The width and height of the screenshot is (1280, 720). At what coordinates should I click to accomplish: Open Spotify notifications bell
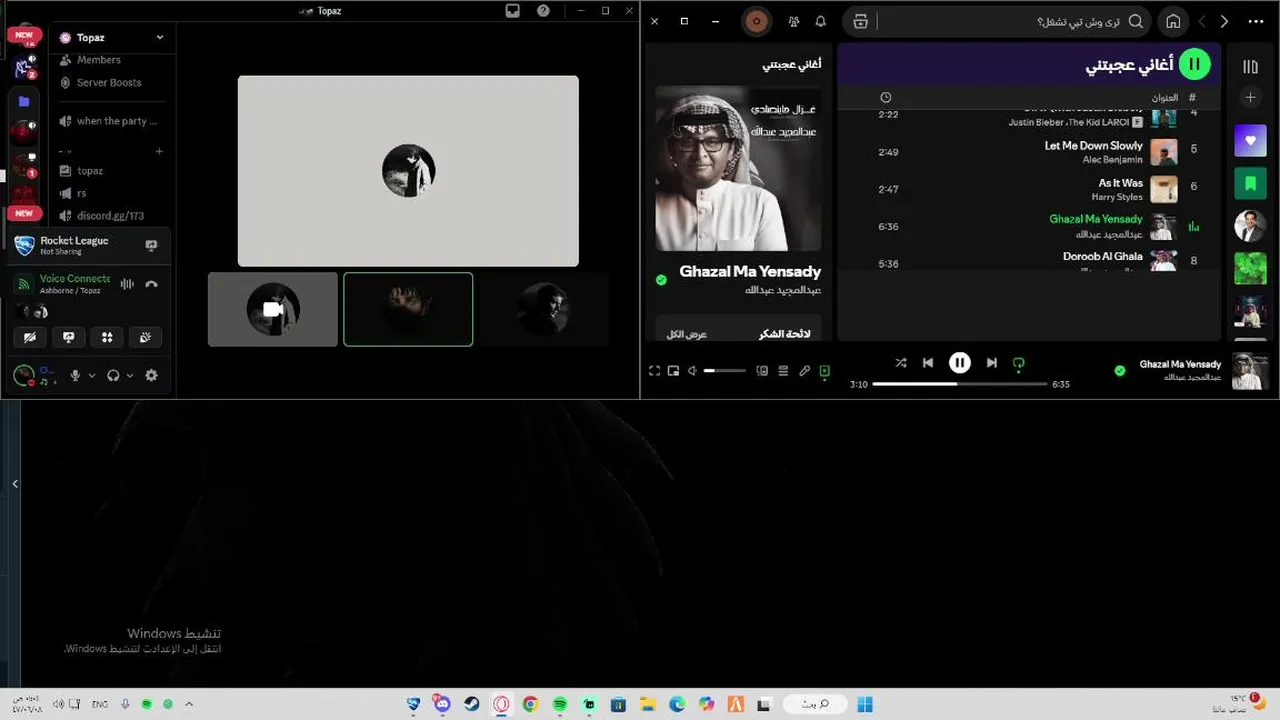(821, 21)
